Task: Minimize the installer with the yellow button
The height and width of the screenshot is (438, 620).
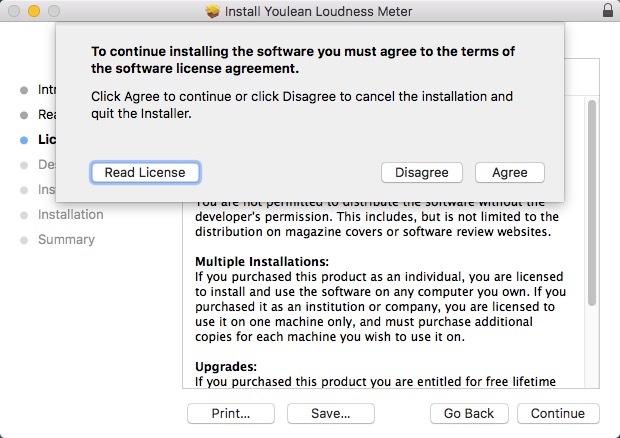Action: 33,11
